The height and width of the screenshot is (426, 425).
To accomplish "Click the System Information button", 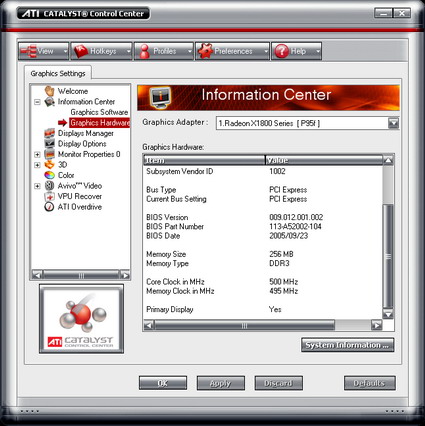I will tap(347, 345).
